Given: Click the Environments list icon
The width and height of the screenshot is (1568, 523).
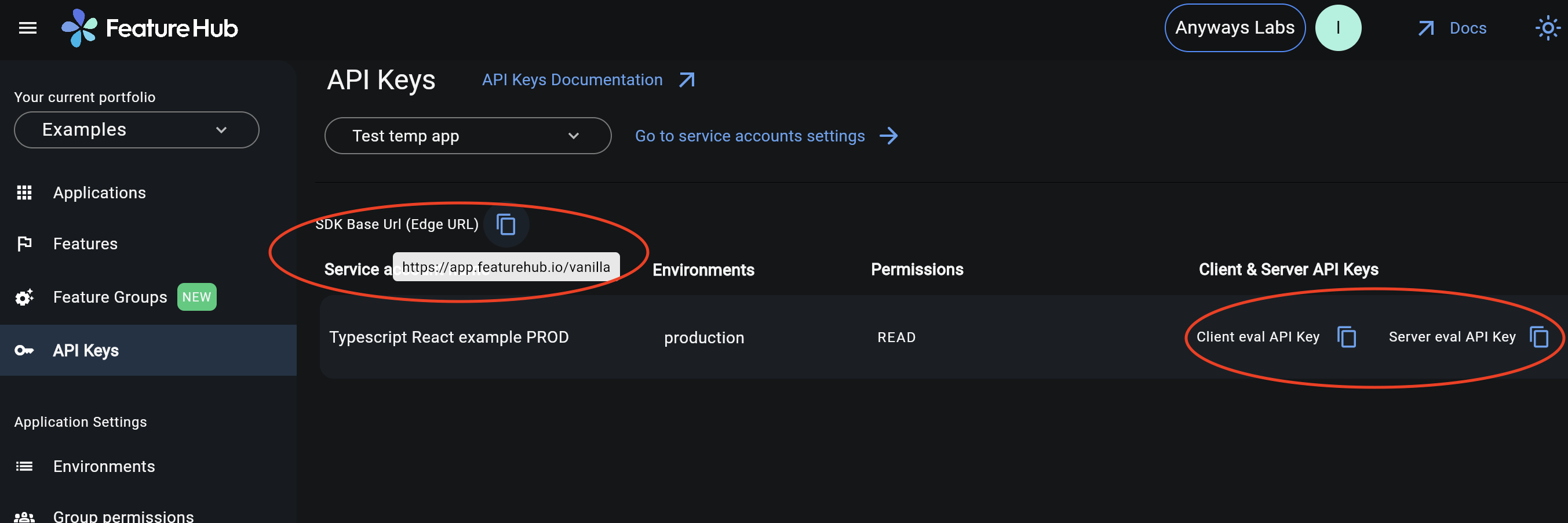Looking at the screenshot, I should pyautogui.click(x=24, y=466).
